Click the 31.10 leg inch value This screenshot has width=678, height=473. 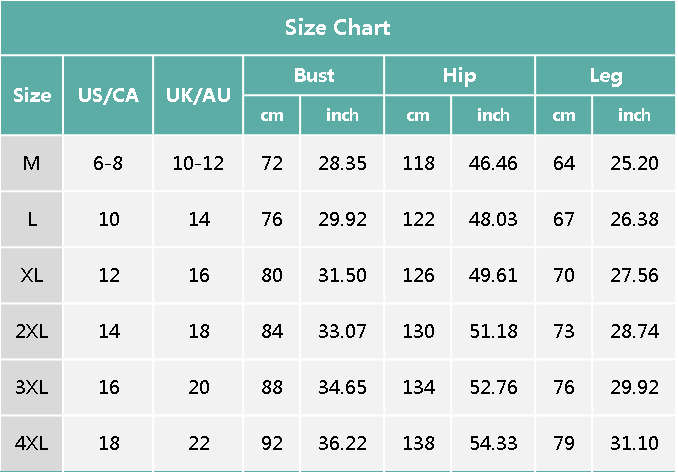[x=634, y=443]
